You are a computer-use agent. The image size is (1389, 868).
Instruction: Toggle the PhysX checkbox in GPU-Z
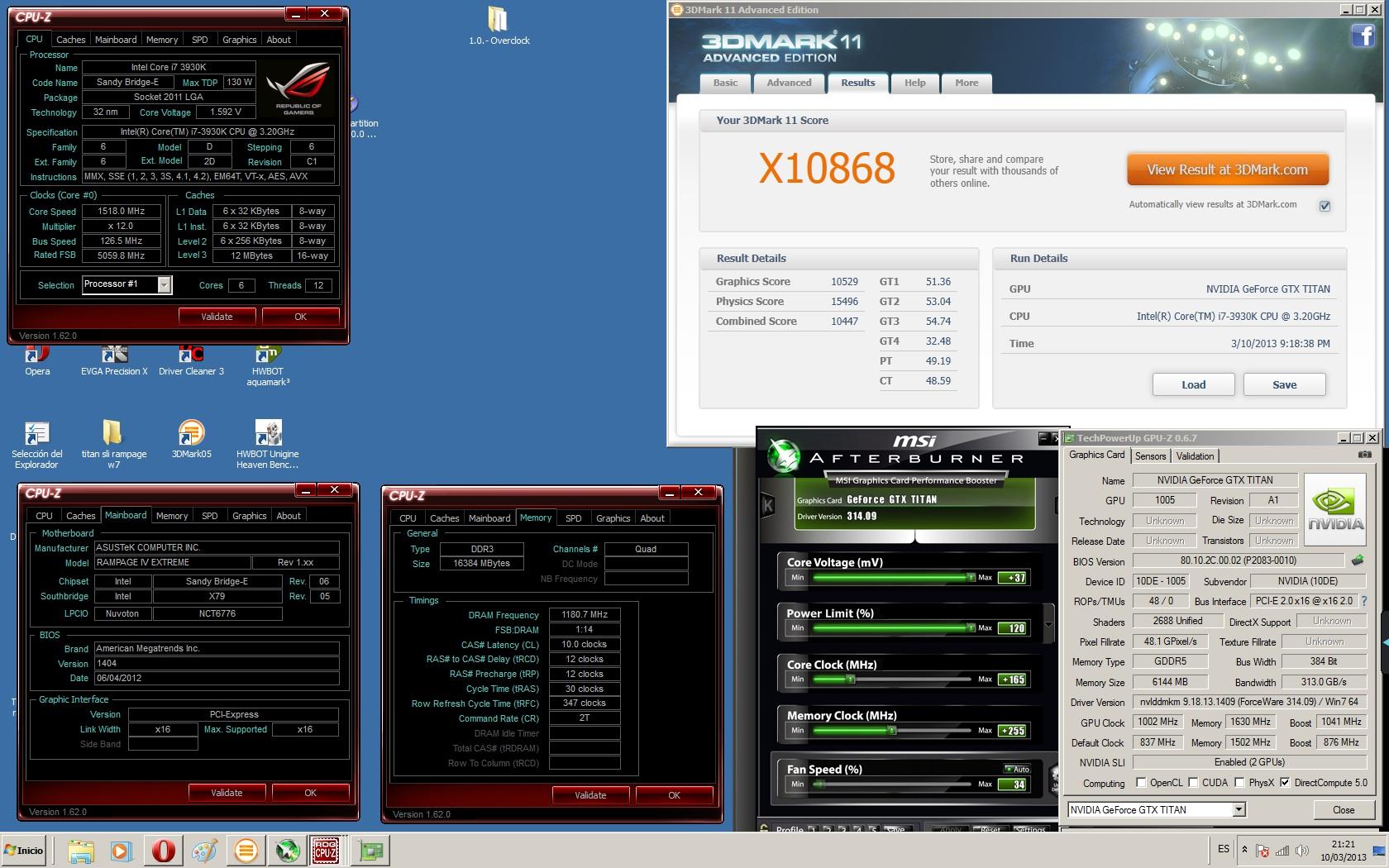(x=1239, y=783)
